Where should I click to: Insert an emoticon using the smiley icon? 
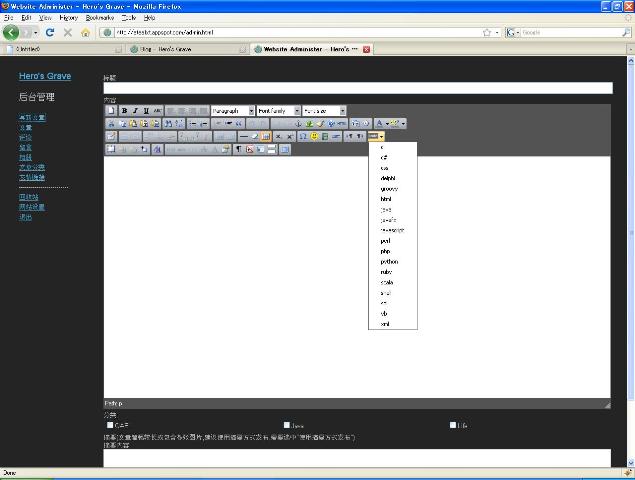pos(314,137)
